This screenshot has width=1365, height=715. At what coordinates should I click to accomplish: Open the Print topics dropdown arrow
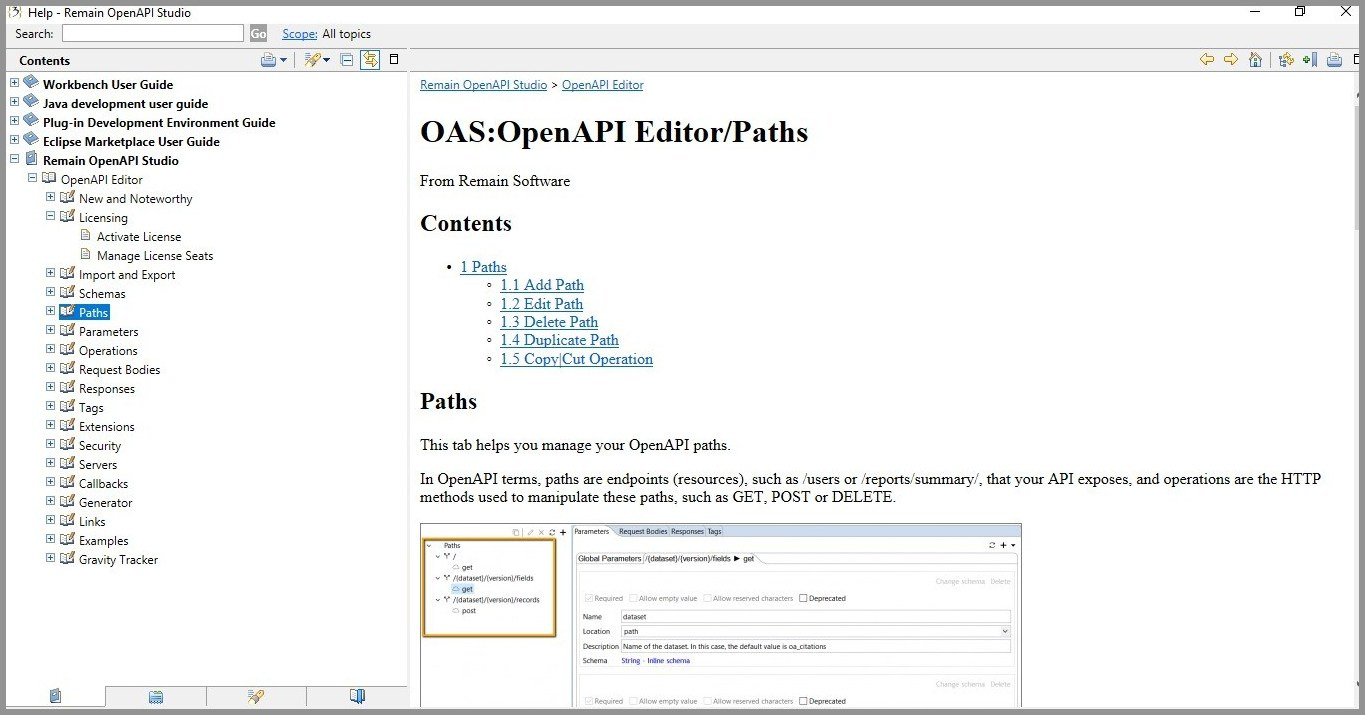click(x=283, y=60)
